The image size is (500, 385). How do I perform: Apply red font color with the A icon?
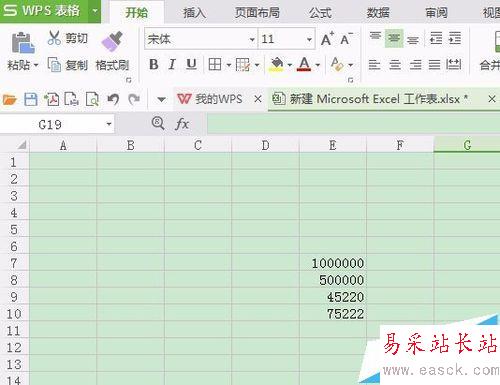tap(304, 64)
